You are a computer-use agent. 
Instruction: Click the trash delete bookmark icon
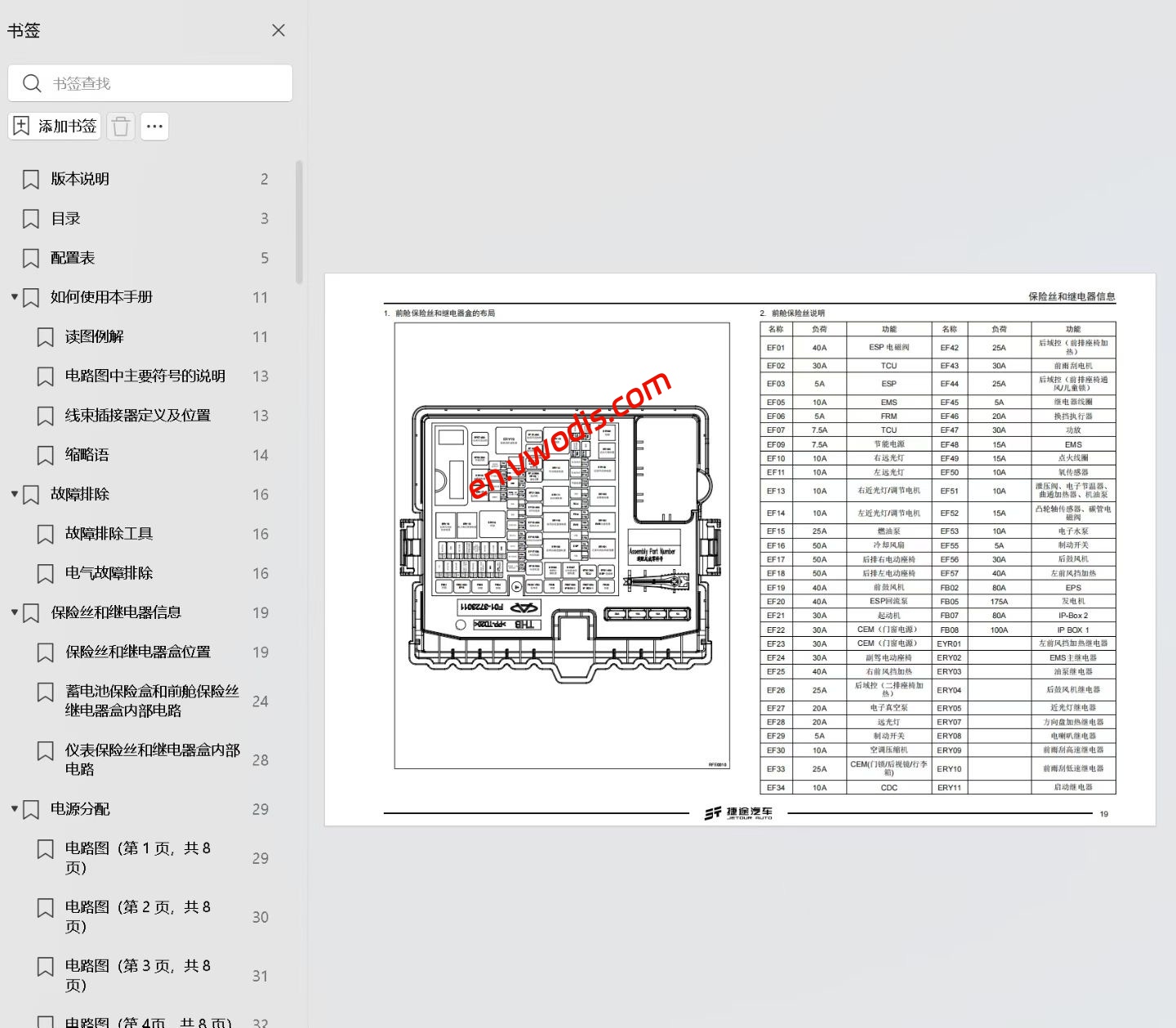click(120, 126)
